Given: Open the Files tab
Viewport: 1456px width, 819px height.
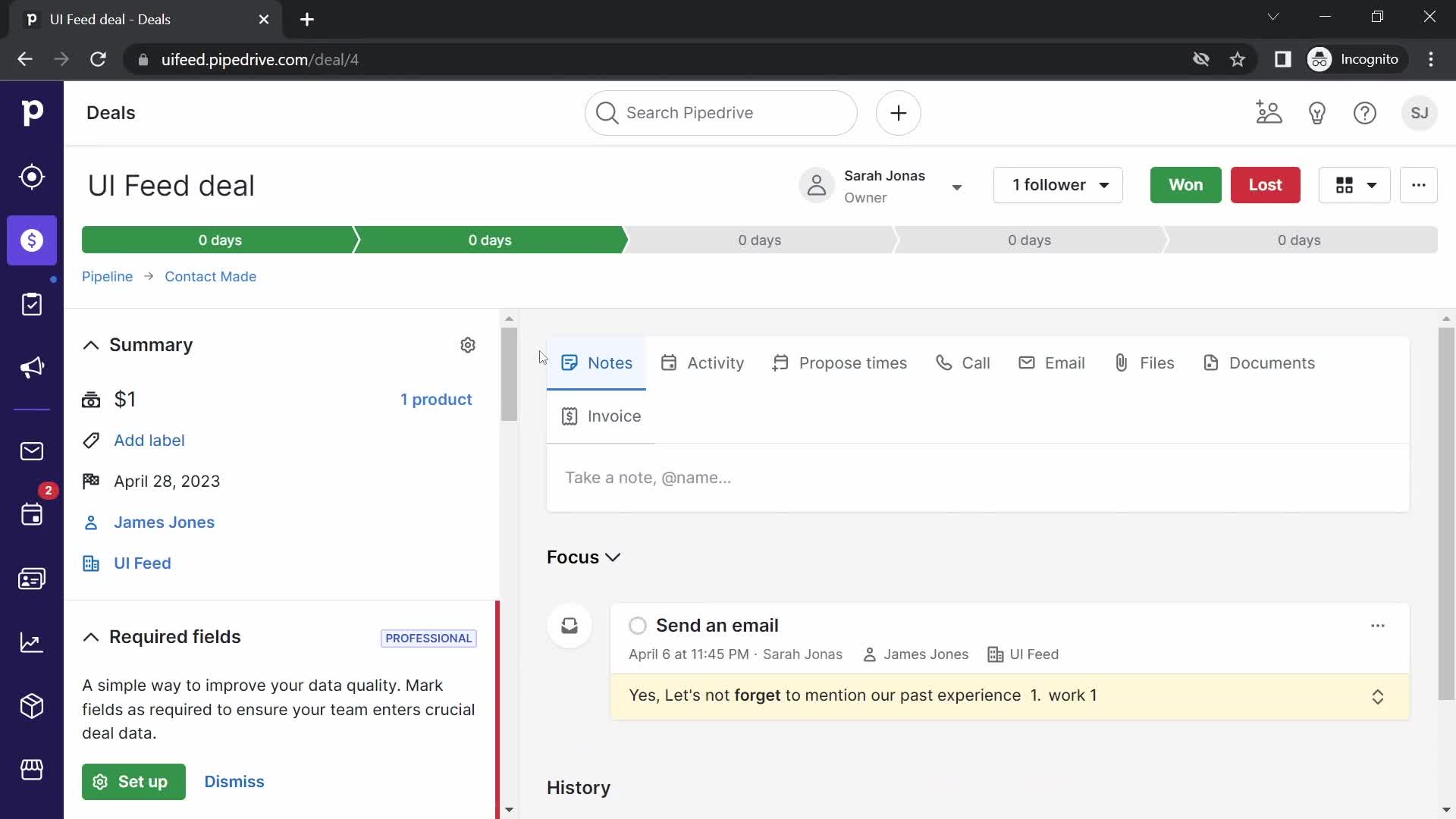Looking at the screenshot, I should [x=1143, y=362].
